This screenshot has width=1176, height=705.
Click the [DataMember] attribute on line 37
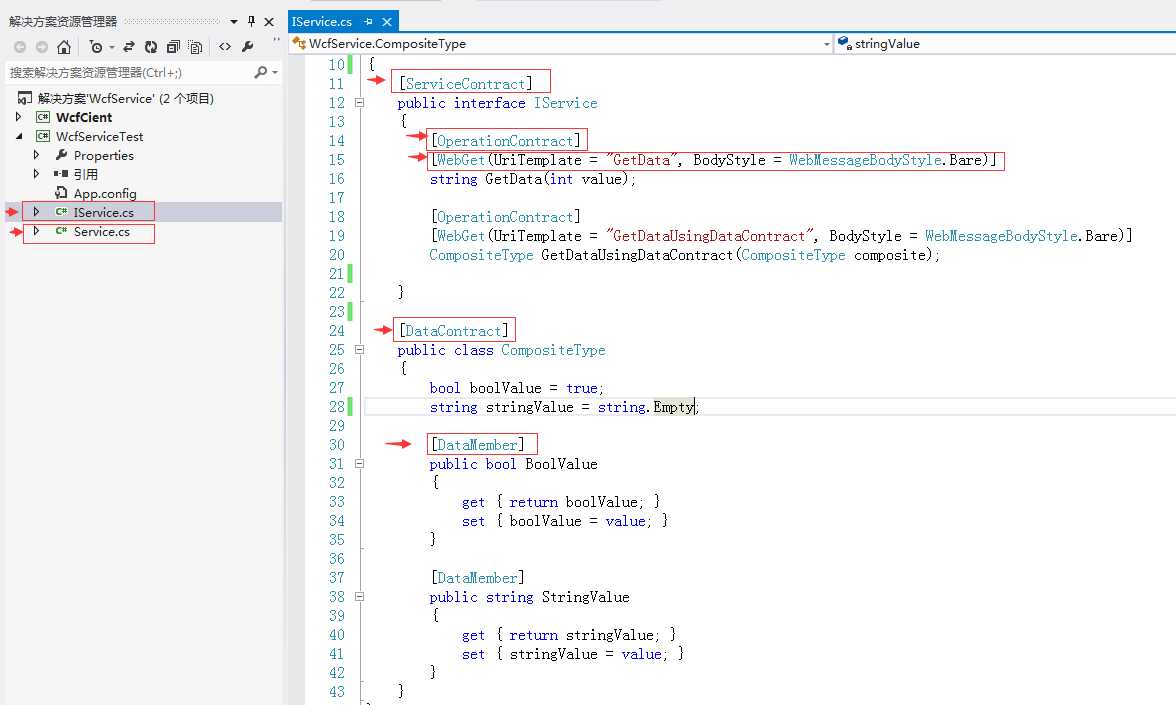[x=477, y=578]
